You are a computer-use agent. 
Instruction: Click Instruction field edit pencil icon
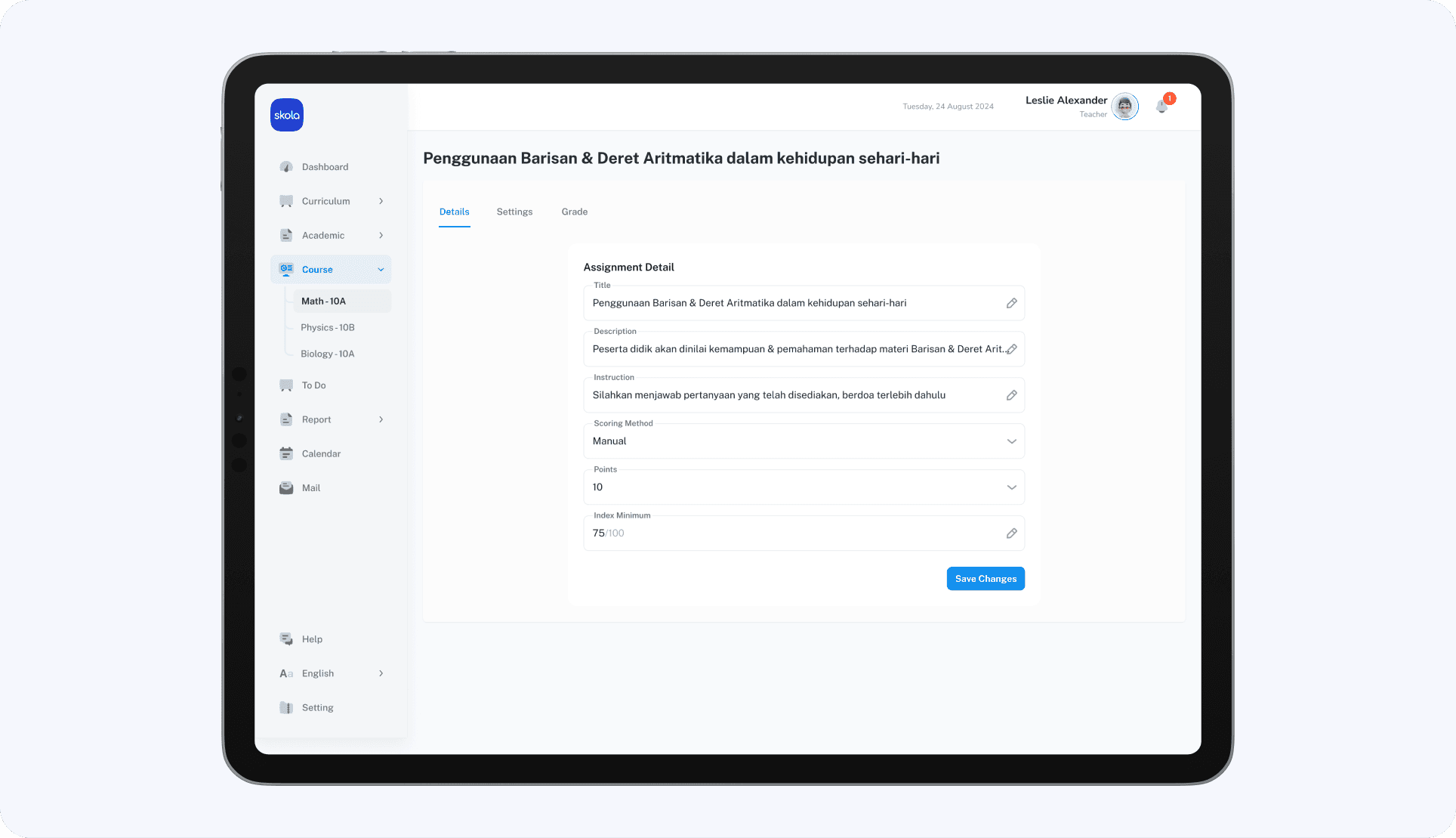[x=1011, y=395]
